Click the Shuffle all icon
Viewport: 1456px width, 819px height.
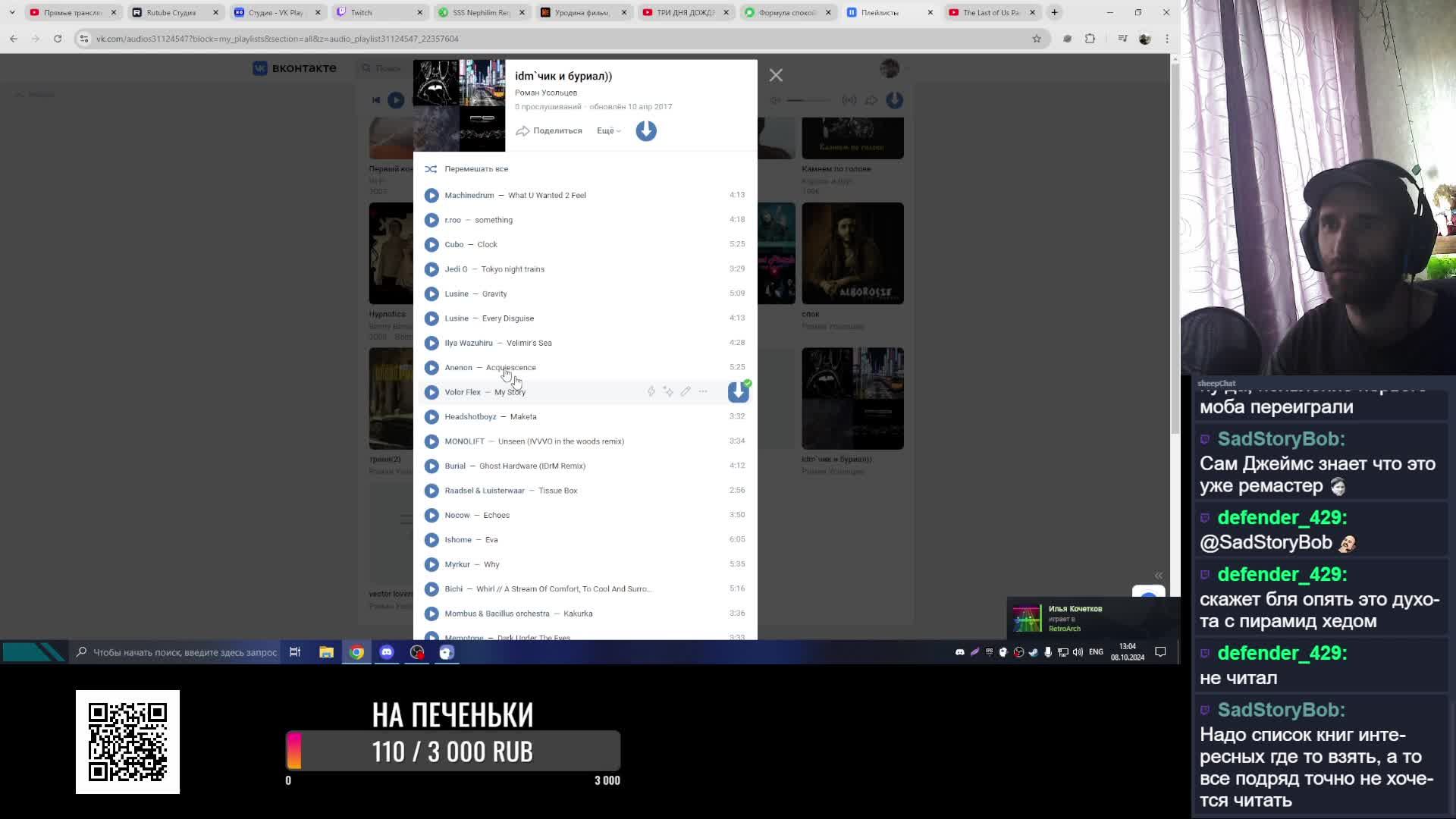pyautogui.click(x=431, y=169)
